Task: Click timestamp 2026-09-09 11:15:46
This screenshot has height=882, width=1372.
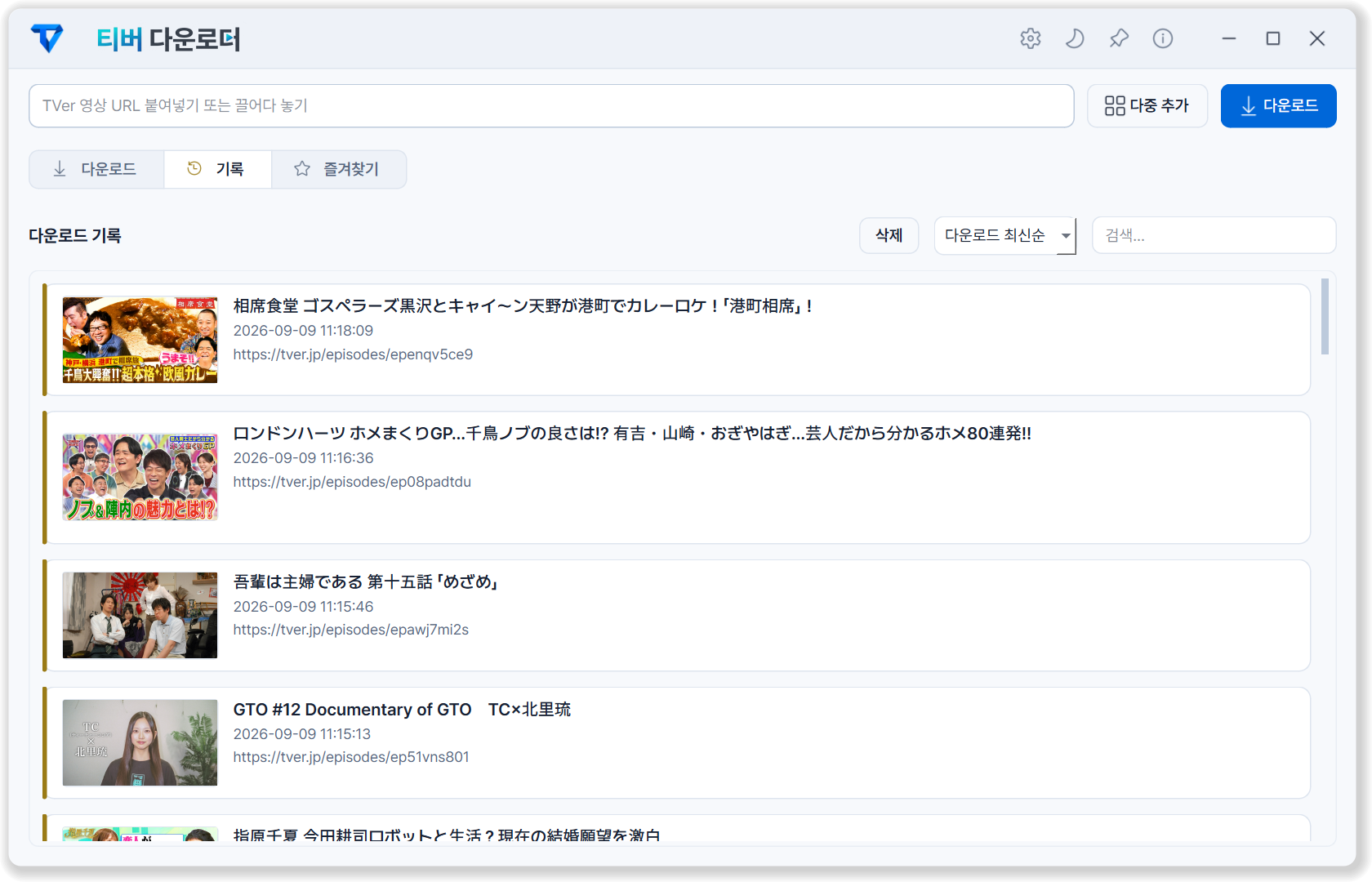Action: point(304,607)
